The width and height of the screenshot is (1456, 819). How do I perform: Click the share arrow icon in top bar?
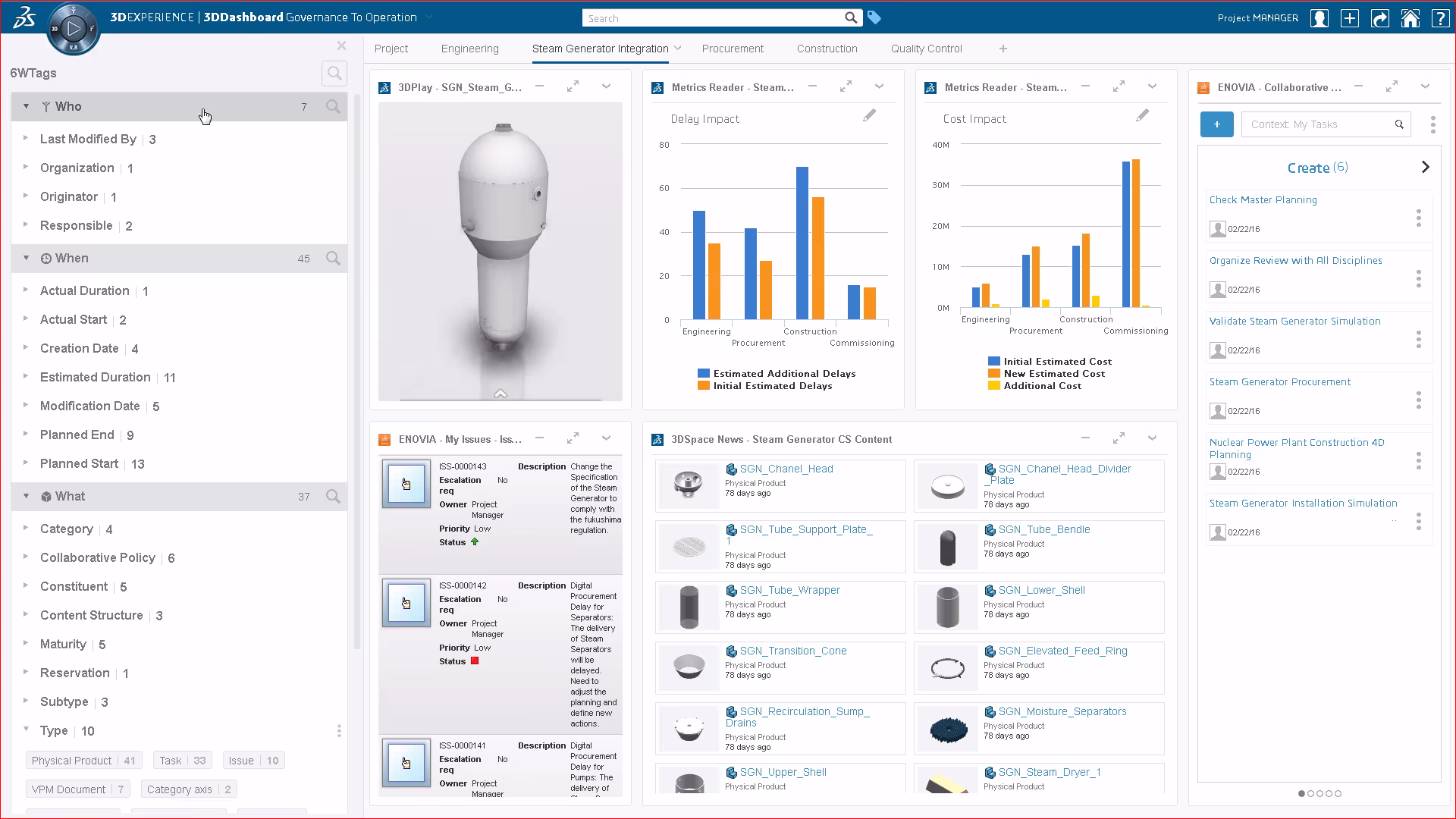[1380, 18]
